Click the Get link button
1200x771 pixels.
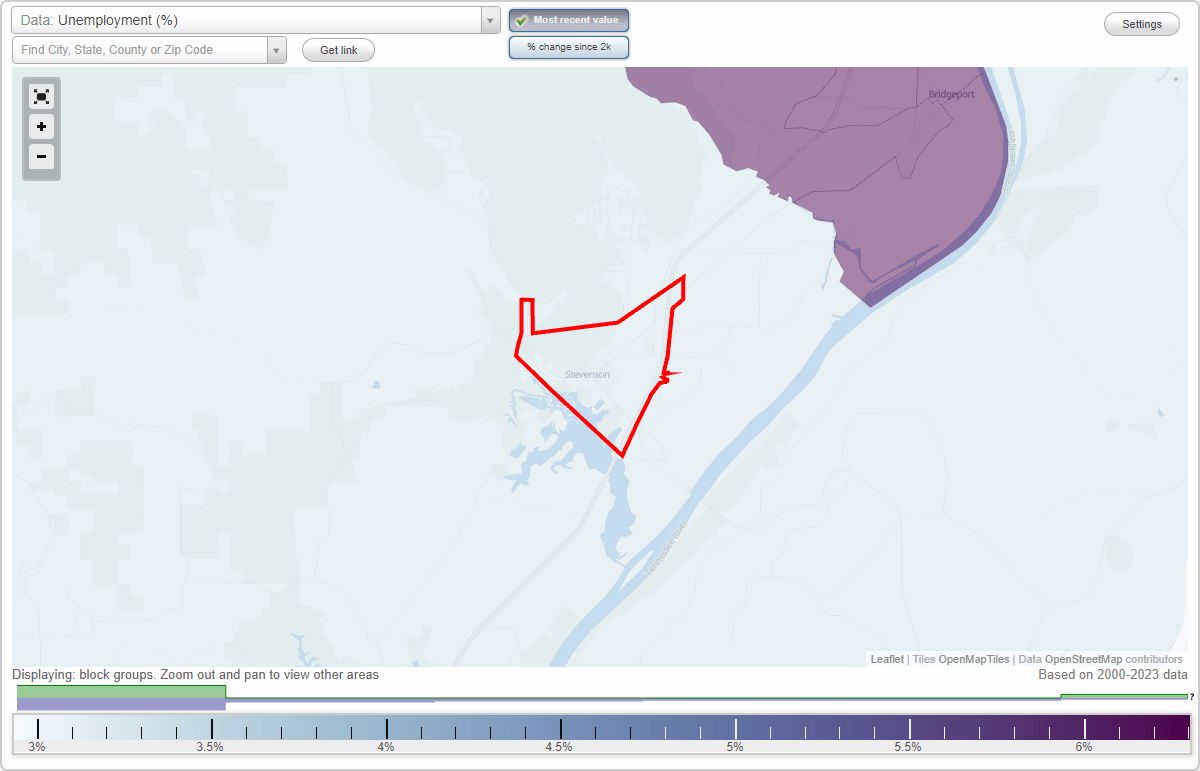(x=337, y=50)
